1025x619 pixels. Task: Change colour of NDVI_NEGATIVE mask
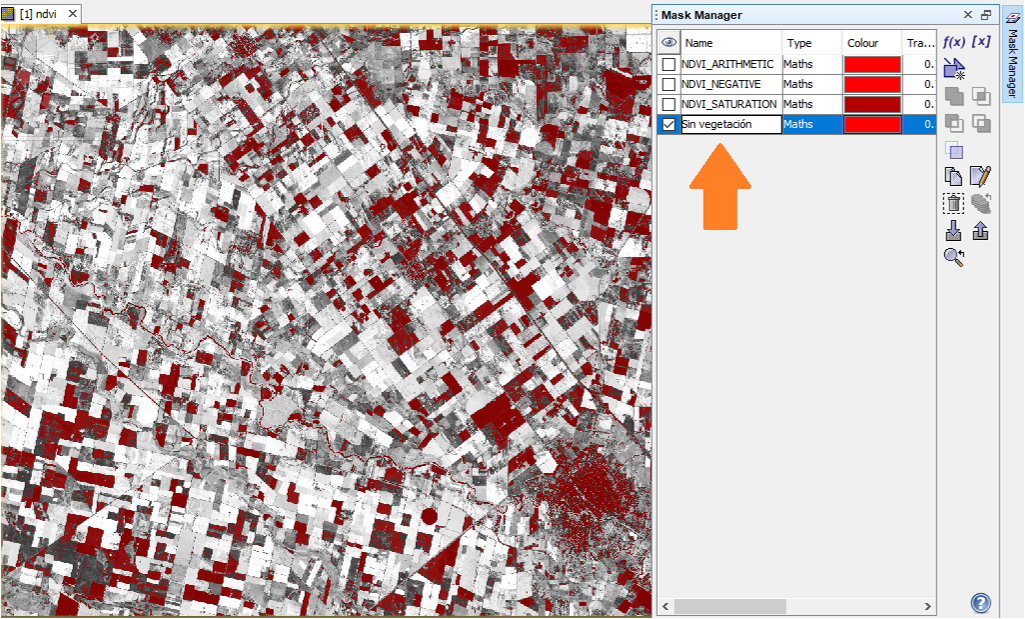872,84
